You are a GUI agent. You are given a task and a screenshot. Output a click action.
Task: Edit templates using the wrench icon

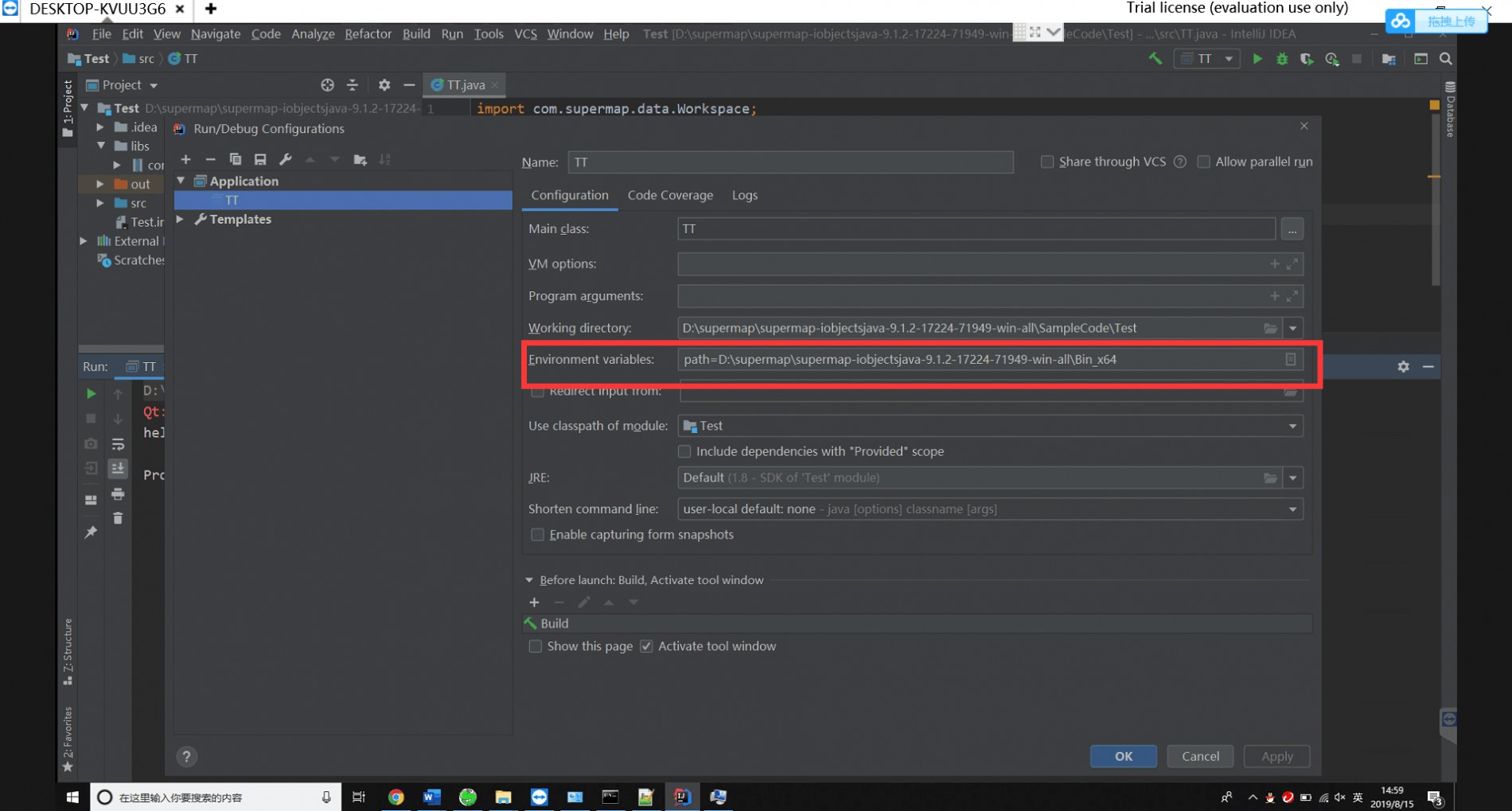point(285,160)
